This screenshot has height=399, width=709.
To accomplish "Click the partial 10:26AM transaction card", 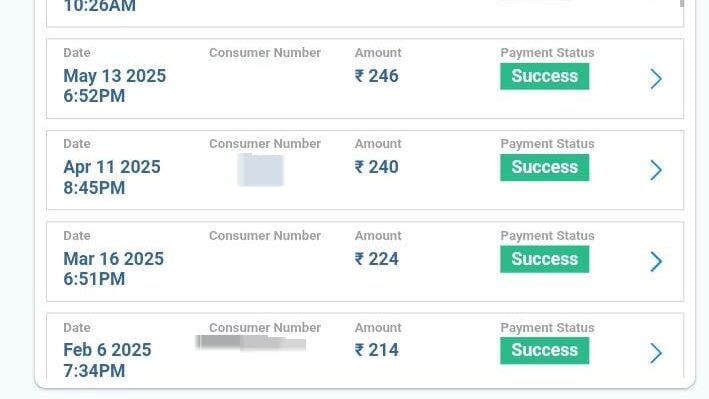I will [365, 13].
